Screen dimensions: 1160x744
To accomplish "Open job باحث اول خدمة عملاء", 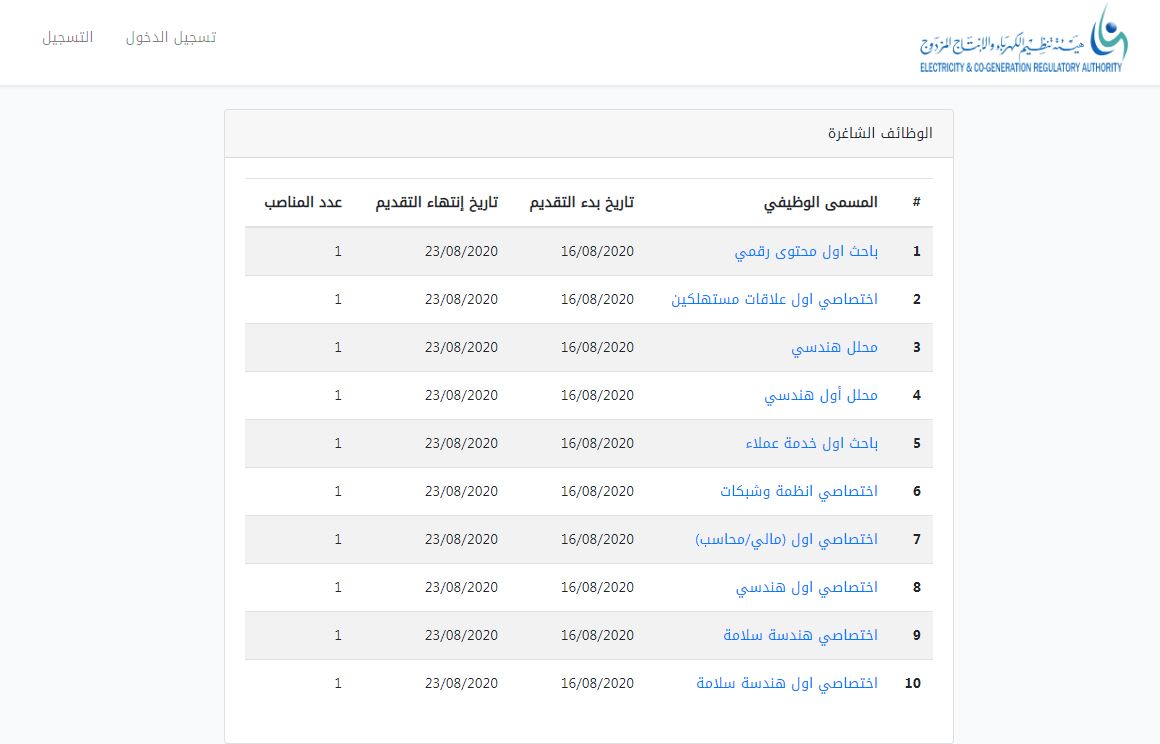I will (812, 443).
